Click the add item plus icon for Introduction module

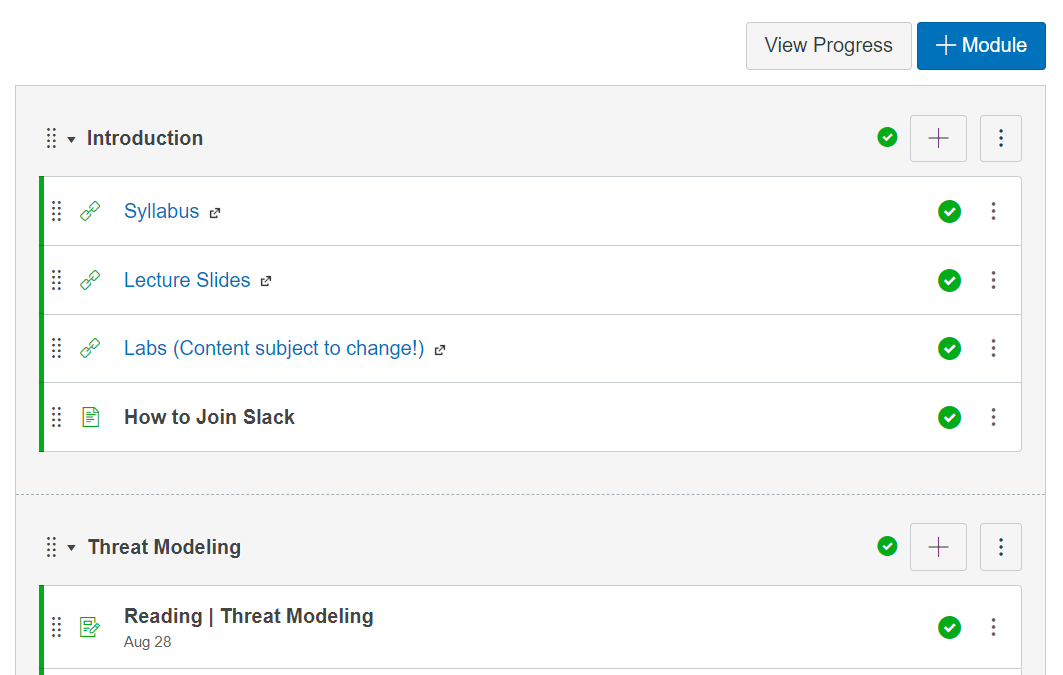[938, 138]
